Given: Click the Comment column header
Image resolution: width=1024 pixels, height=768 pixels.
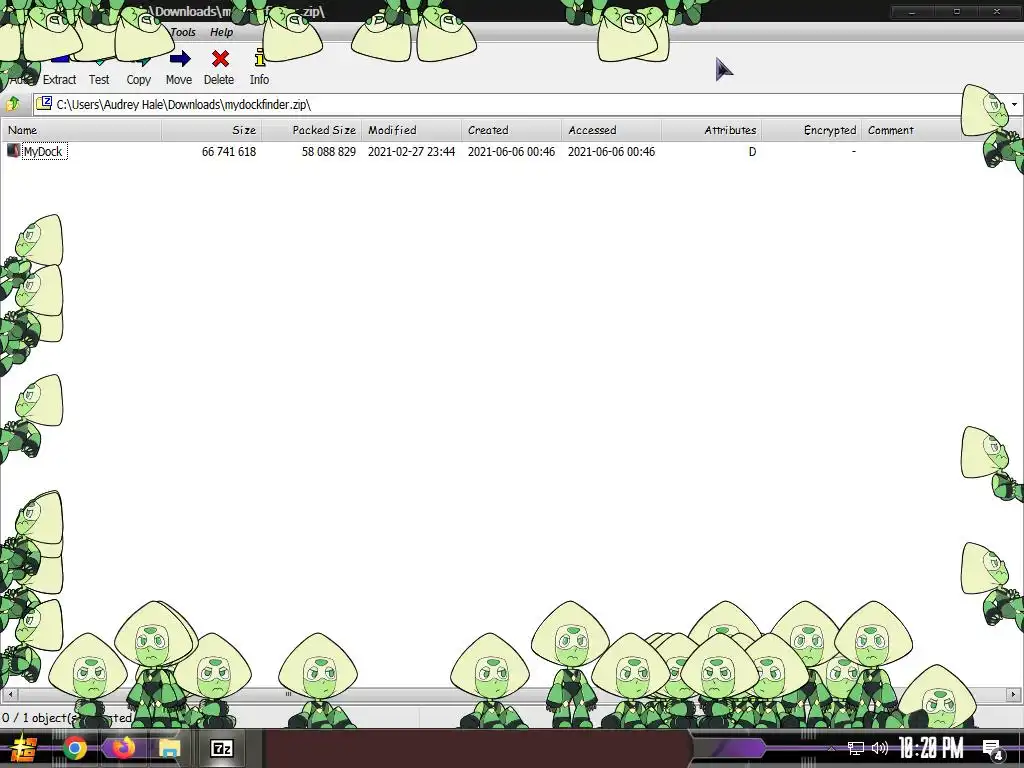Looking at the screenshot, I should (911, 130).
